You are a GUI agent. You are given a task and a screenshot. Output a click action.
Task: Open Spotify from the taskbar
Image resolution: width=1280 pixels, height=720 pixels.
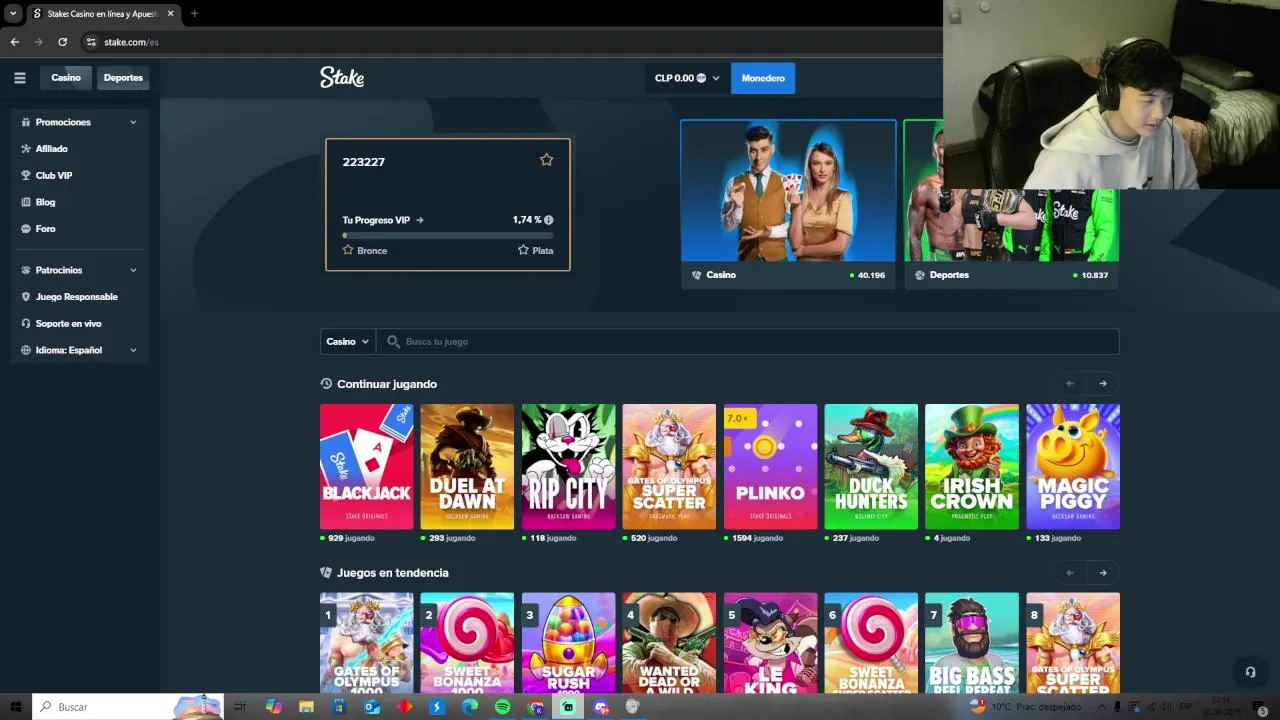pyautogui.click(x=503, y=707)
